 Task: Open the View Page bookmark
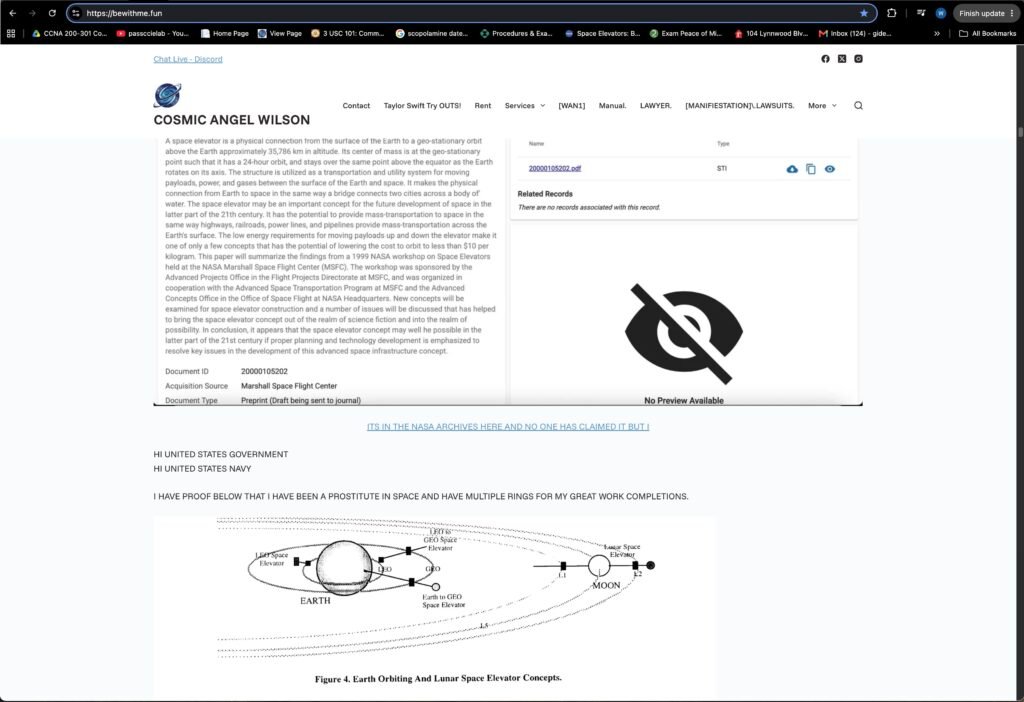(280, 33)
